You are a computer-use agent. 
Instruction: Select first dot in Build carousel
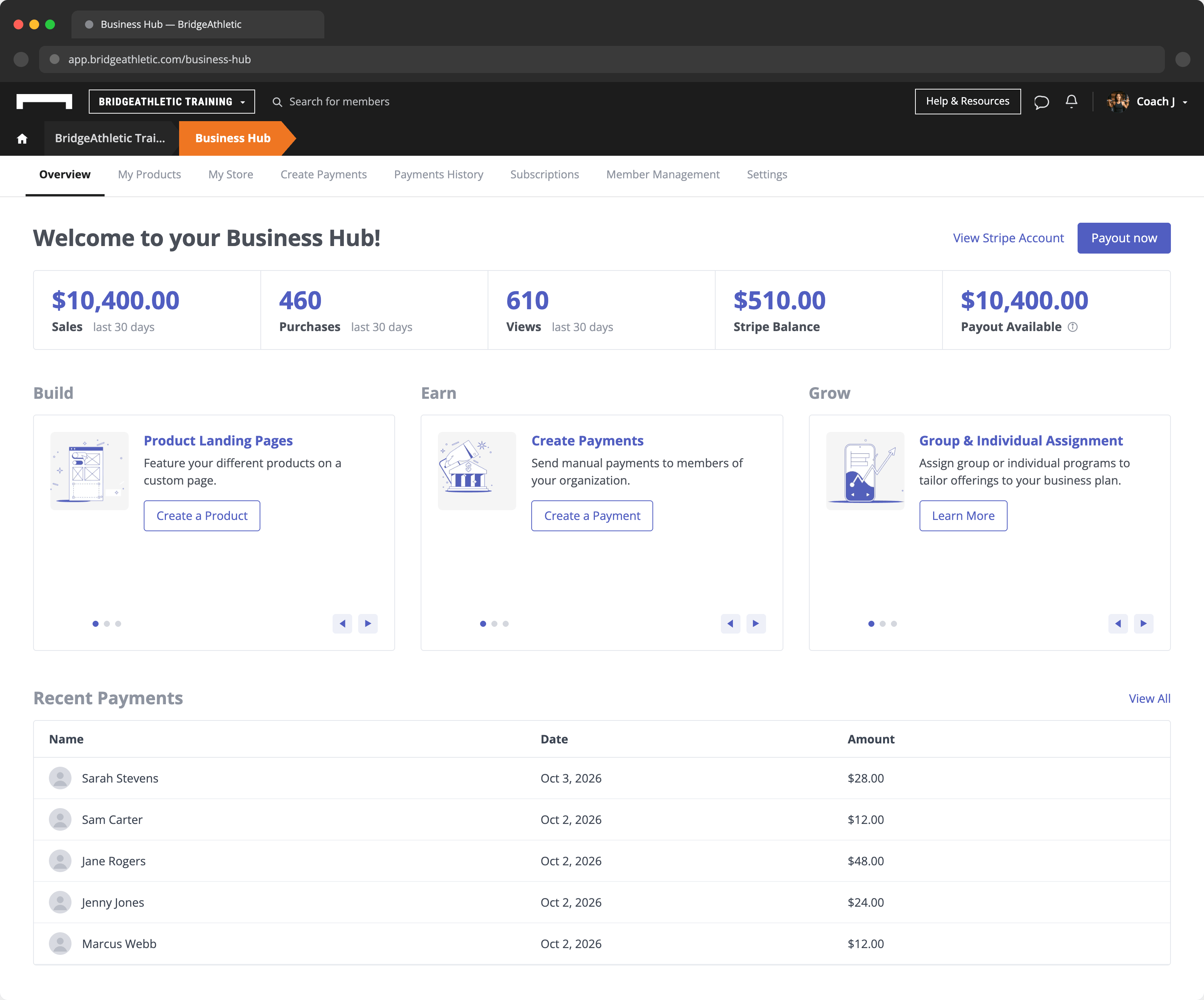95,624
